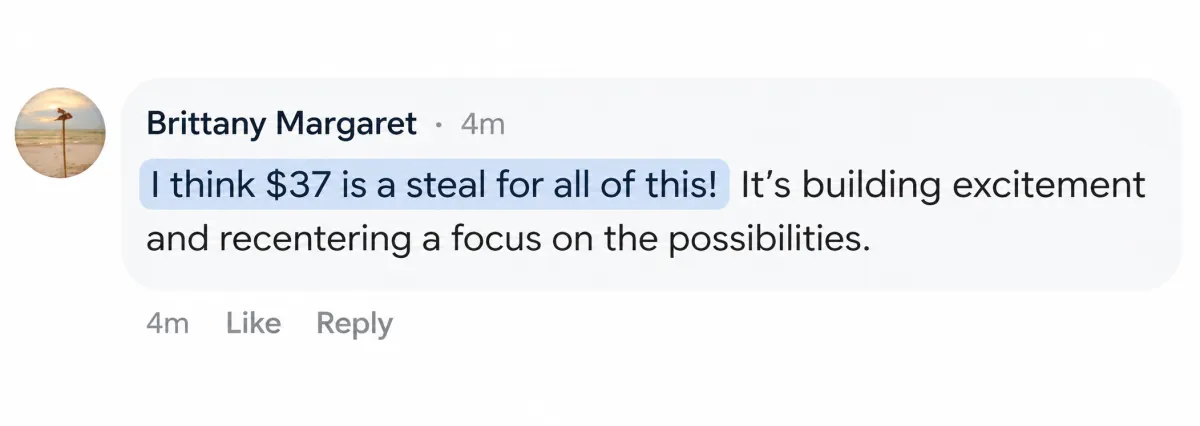The width and height of the screenshot is (1200, 426).
Task: Select the highlighted "I think $37" sentence
Action: [434, 184]
